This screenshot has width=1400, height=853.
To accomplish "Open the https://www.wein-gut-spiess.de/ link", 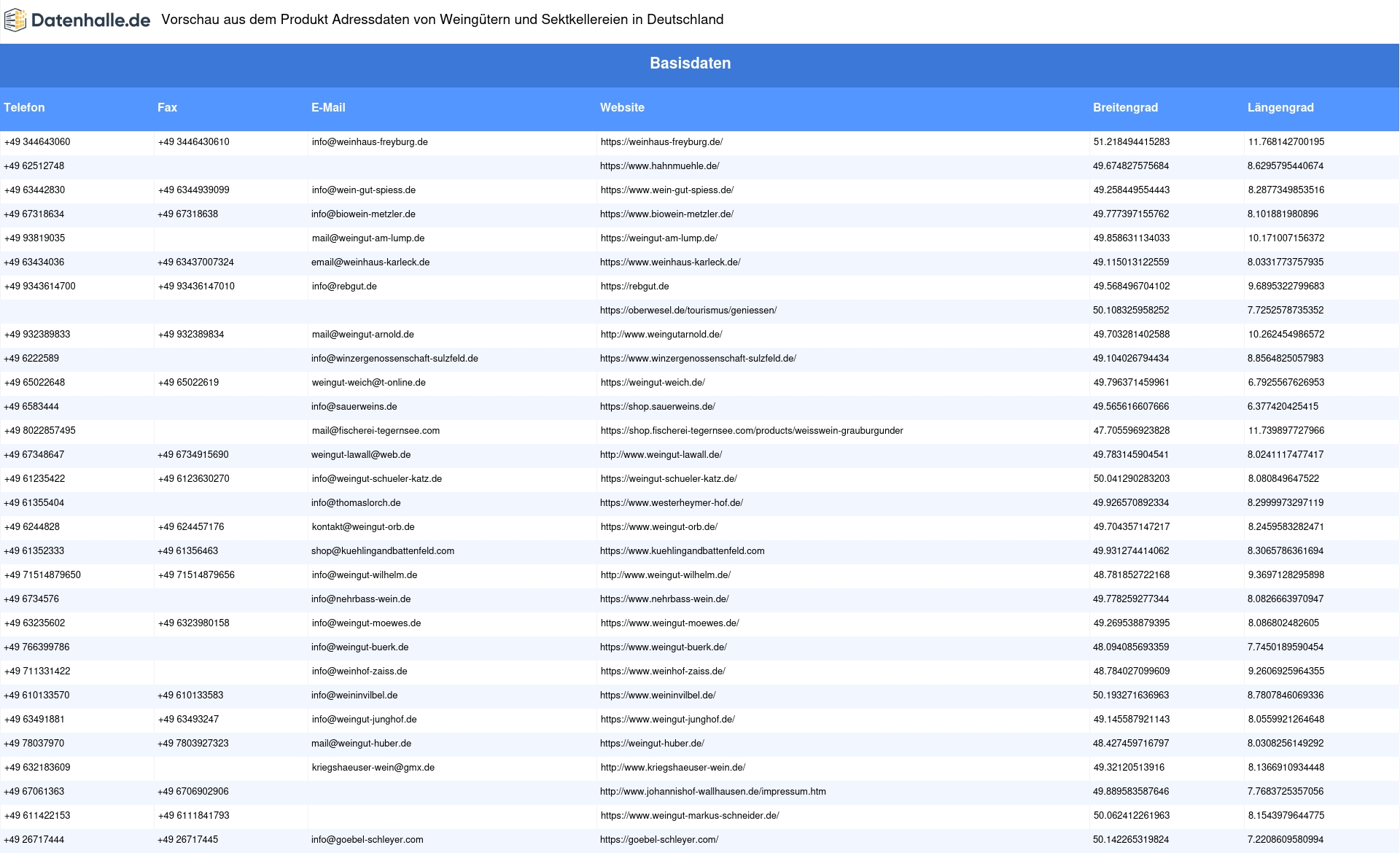I will (x=666, y=190).
